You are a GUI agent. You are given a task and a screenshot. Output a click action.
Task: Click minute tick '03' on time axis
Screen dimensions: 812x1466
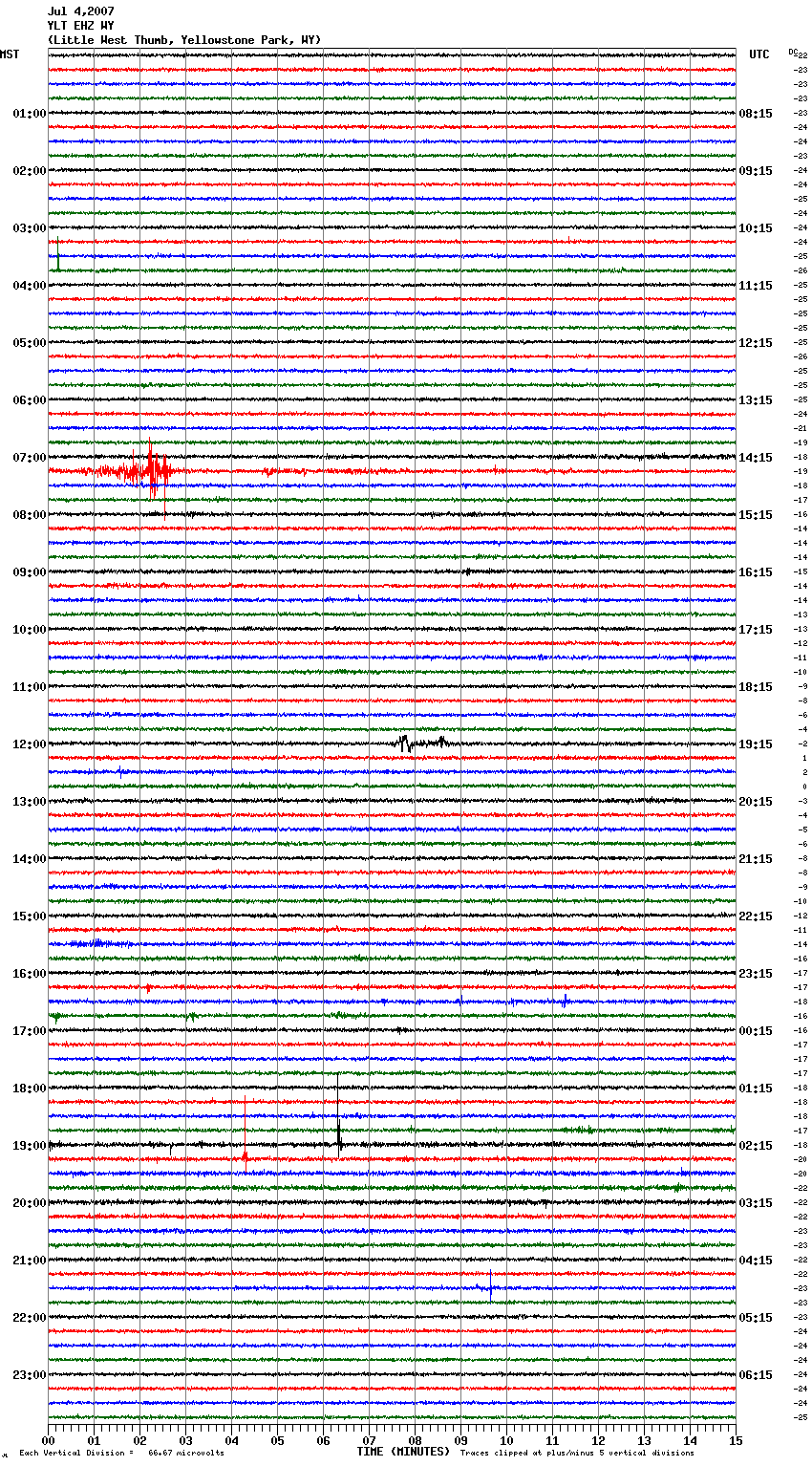tap(186, 1441)
